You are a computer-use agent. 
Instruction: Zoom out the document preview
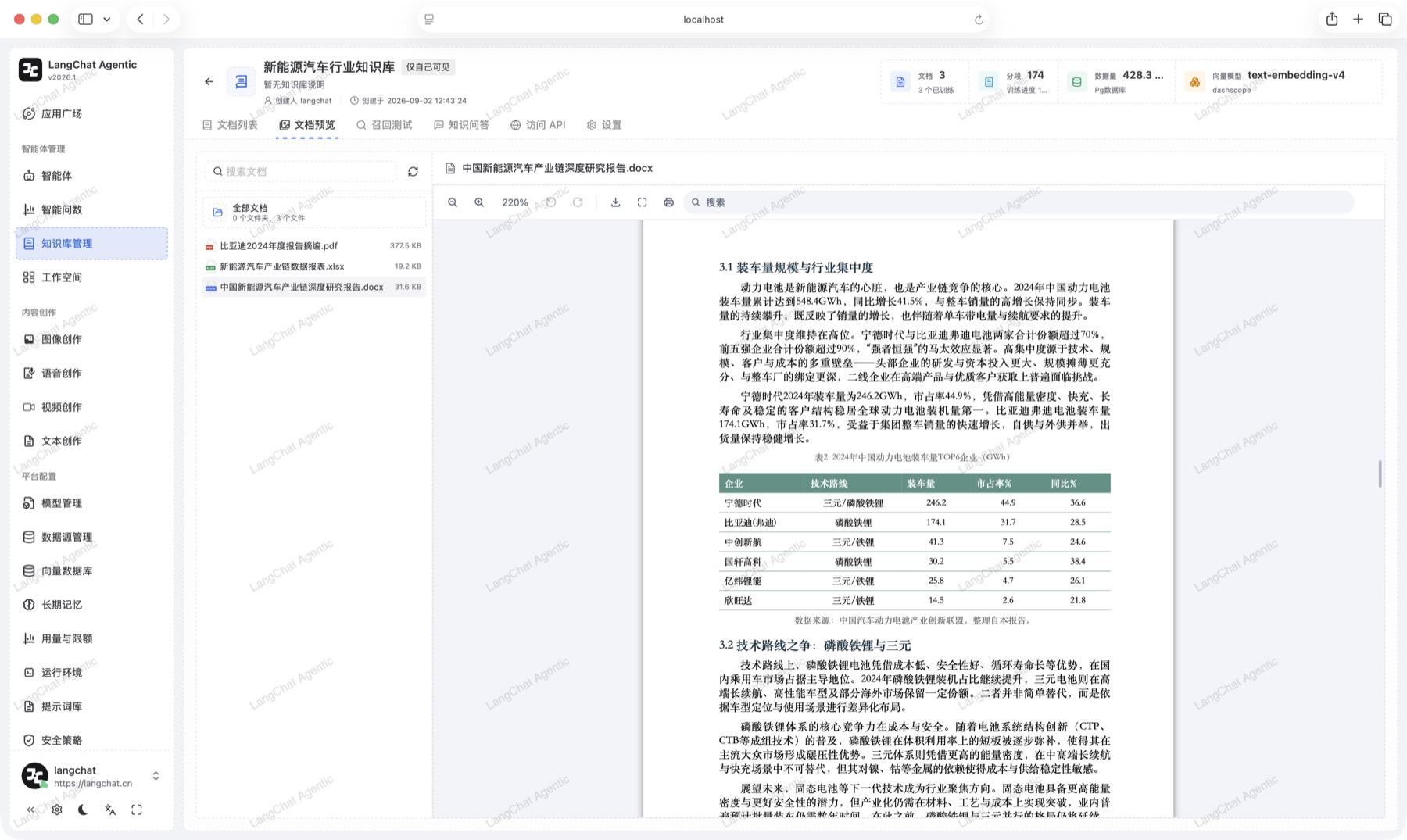click(x=453, y=202)
